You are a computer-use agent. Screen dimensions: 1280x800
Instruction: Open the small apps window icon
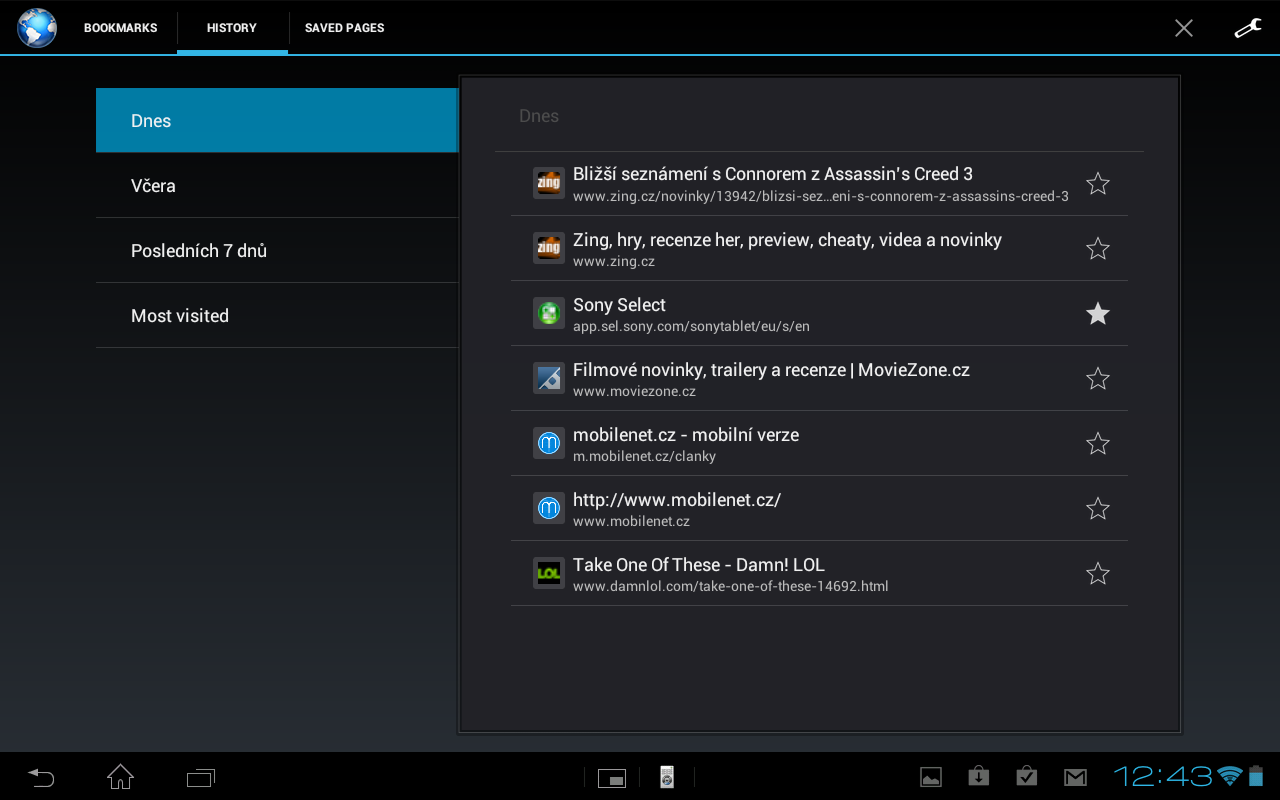pos(611,776)
